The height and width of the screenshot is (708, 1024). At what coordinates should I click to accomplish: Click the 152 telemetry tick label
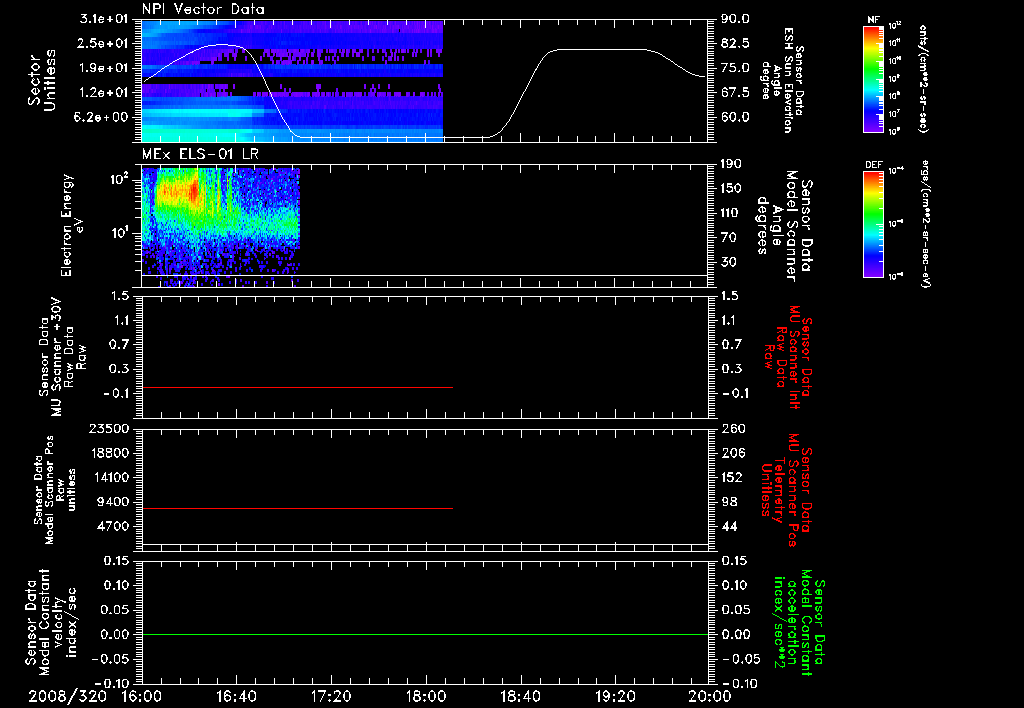coord(731,477)
